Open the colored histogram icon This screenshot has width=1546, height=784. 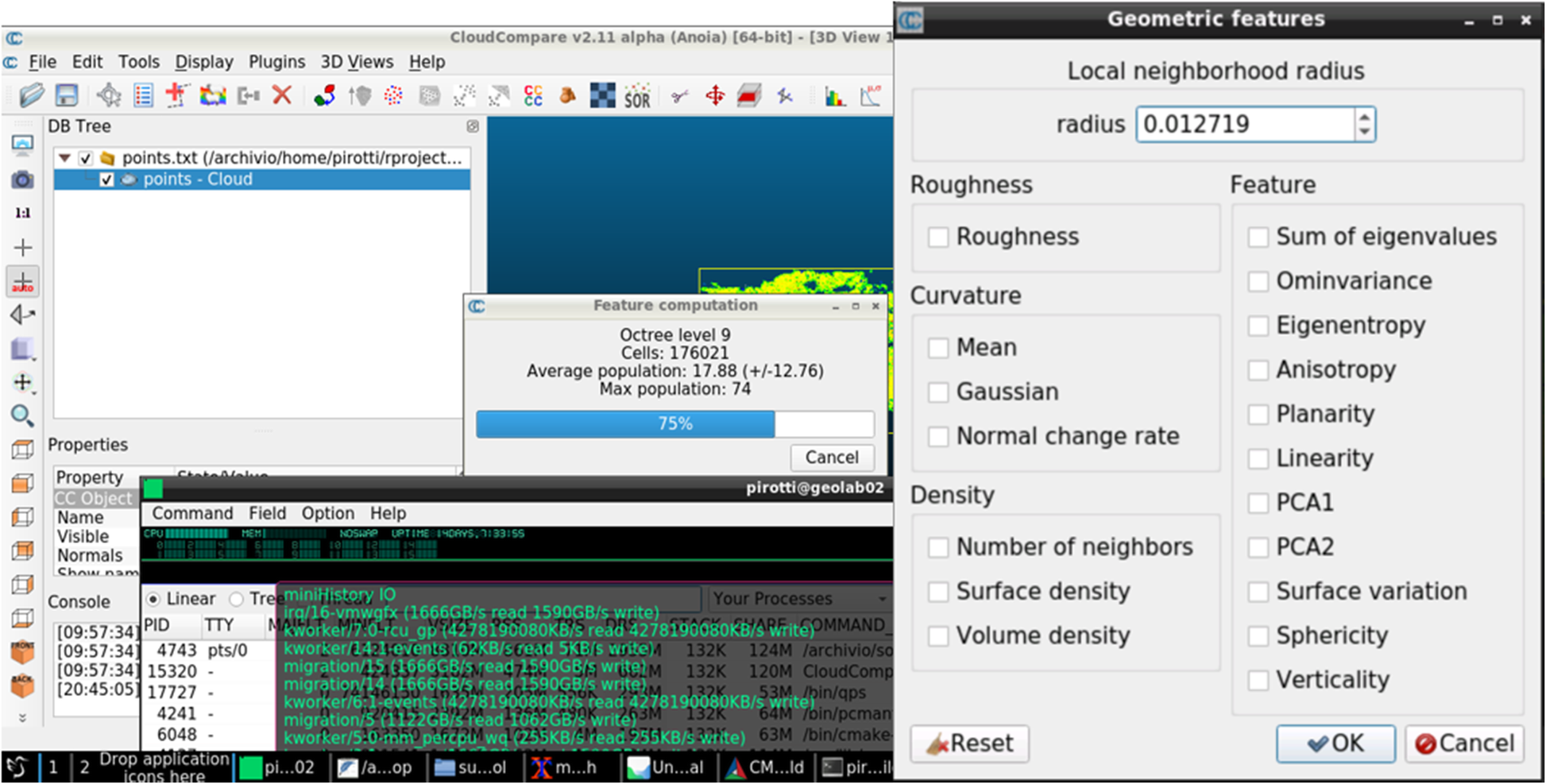point(835,96)
